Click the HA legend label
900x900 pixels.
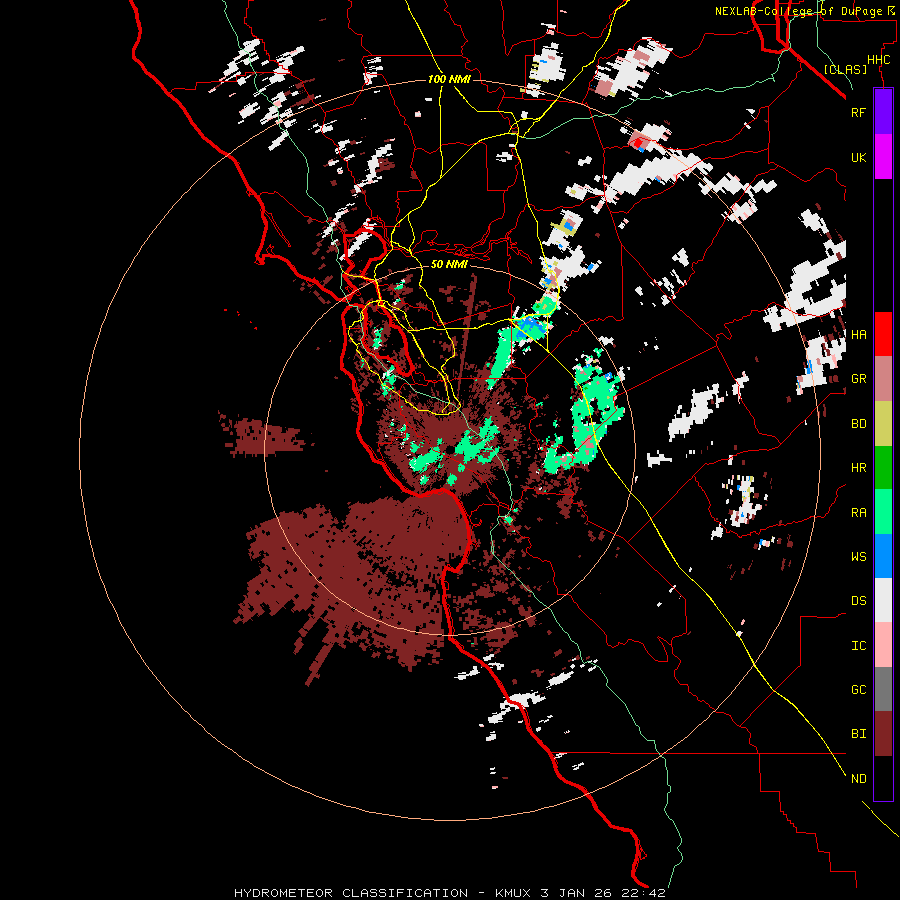[x=858, y=334]
